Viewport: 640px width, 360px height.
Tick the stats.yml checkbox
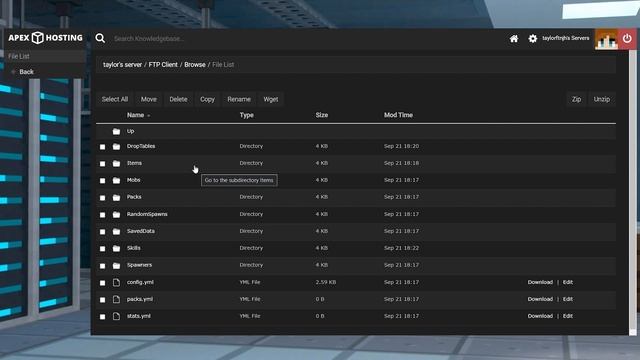pyautogui.click(x=102, y=317)
